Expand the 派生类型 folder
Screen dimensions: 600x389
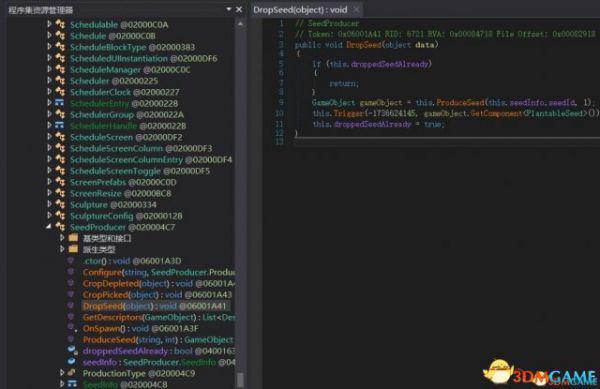point(62,249)
